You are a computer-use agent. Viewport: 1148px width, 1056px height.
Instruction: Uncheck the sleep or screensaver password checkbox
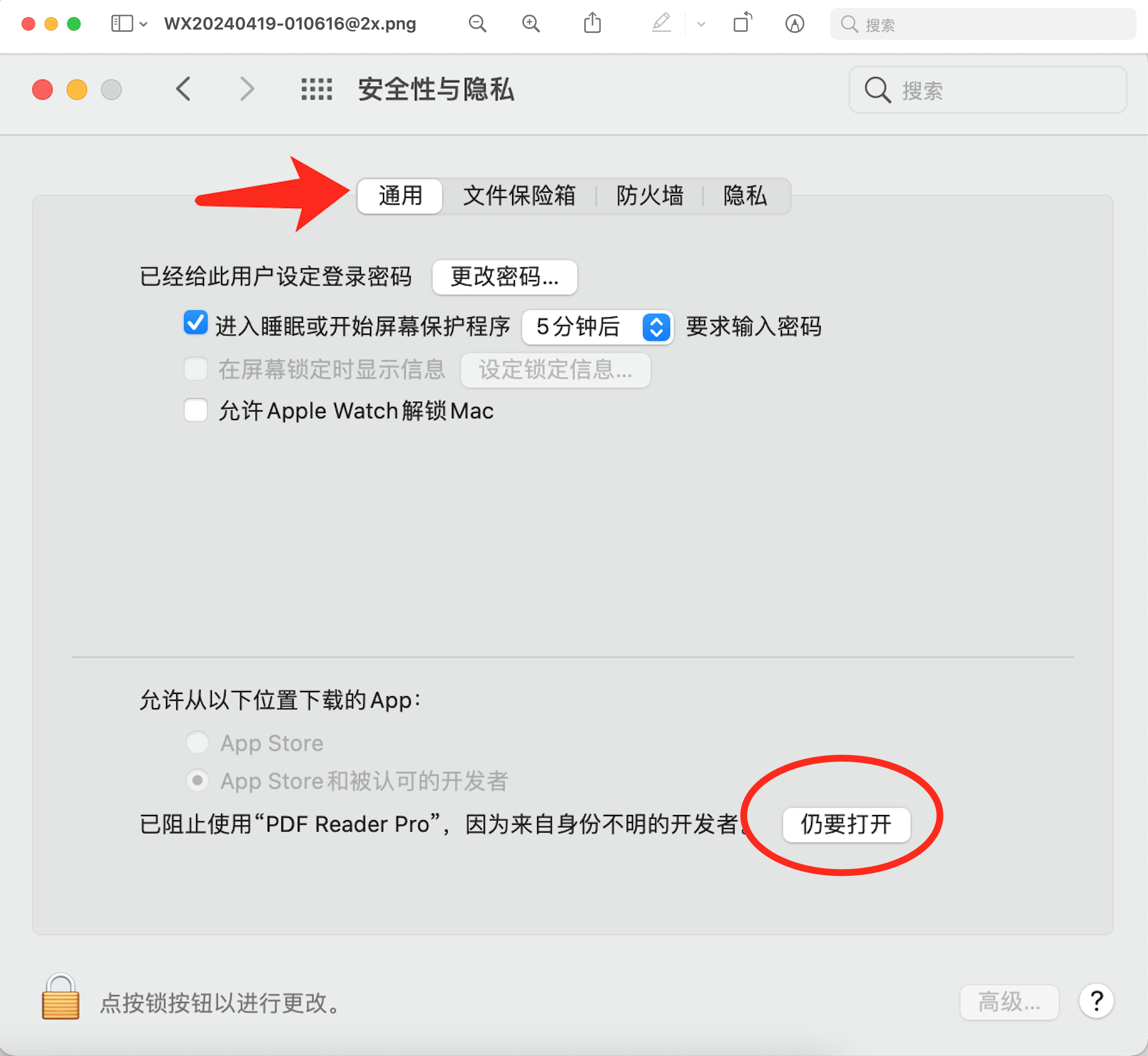[x=196, y=323]
